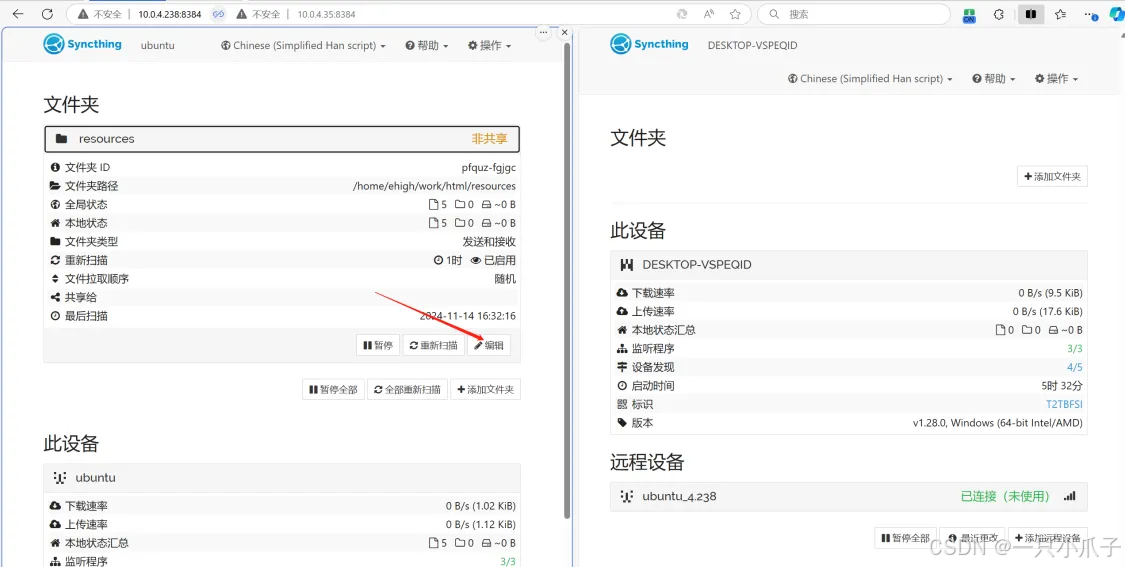Open 最近更改 in DESKTOP-VSPEQID pane
The width and height of the screenshot is (1125, 567).
[x=972, y=538]
